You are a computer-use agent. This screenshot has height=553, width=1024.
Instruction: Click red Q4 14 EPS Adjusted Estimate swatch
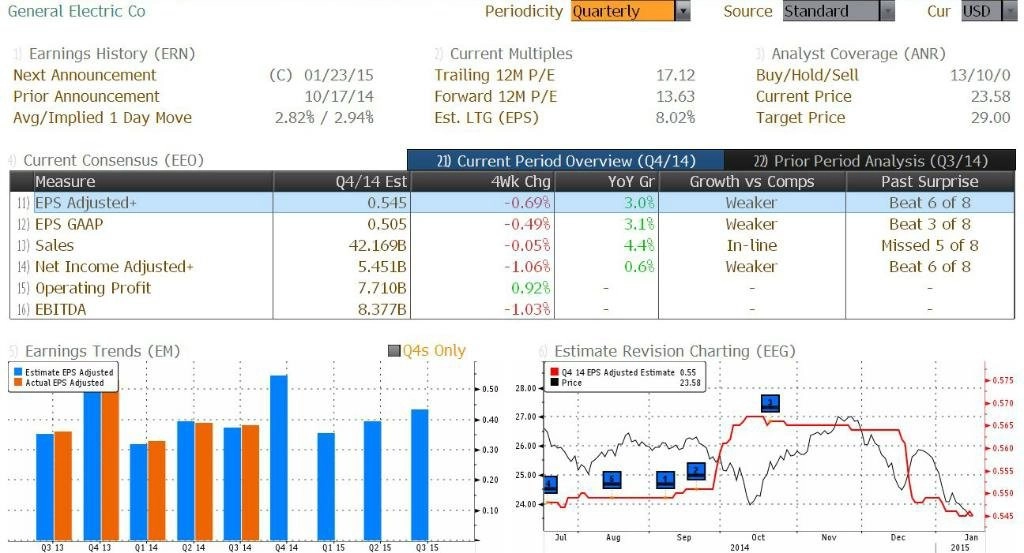click(x=554, y=372)
